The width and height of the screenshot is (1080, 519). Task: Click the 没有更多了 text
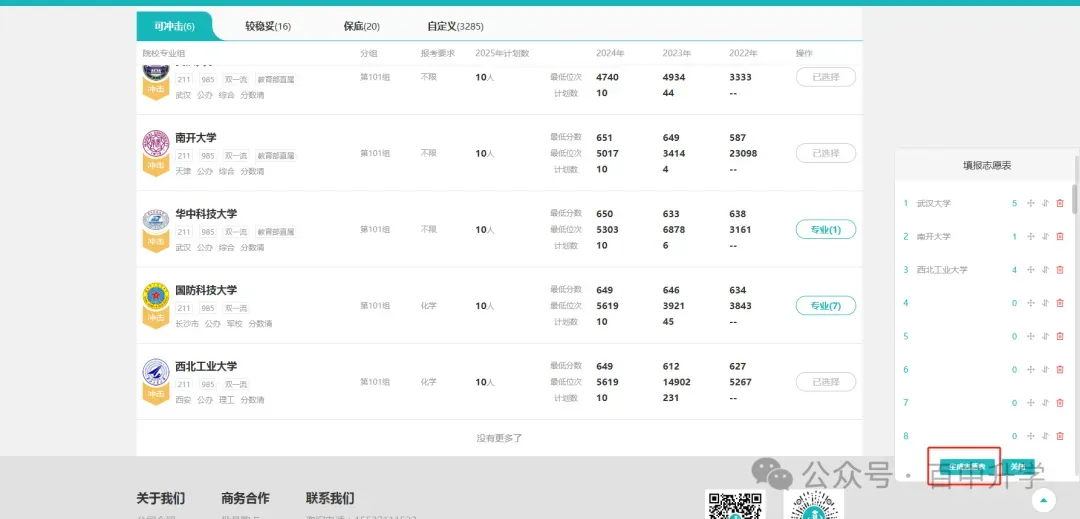point(499,438)
